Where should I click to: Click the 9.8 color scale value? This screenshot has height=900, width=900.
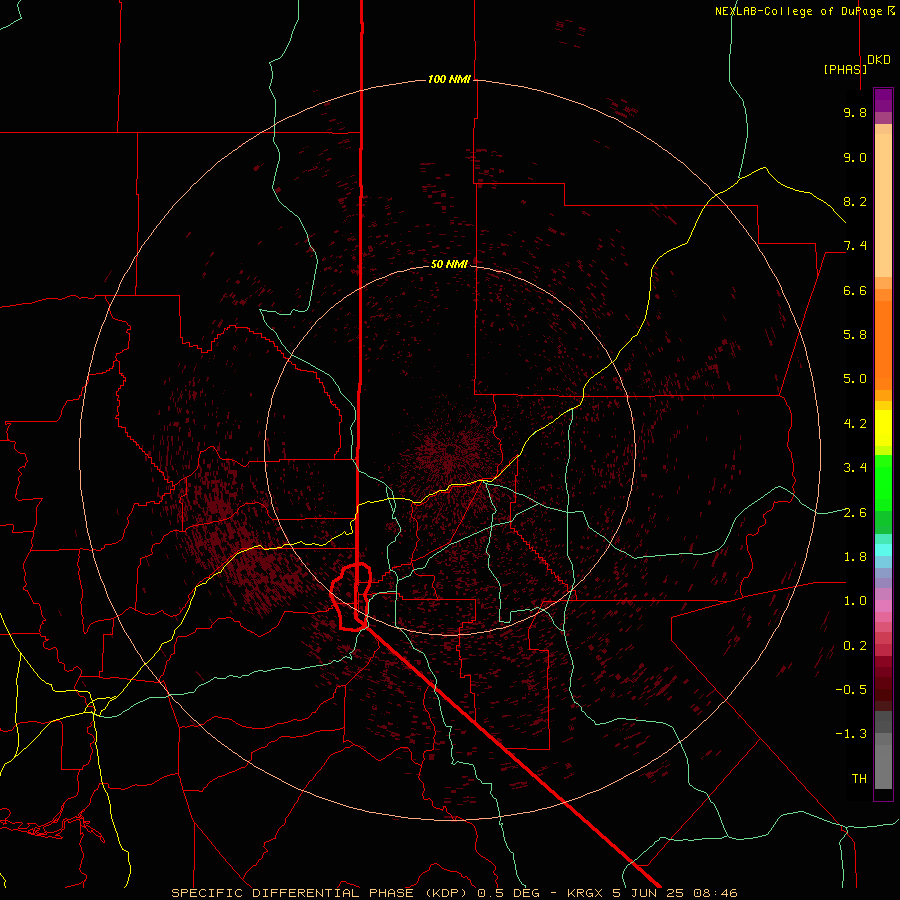855,112
